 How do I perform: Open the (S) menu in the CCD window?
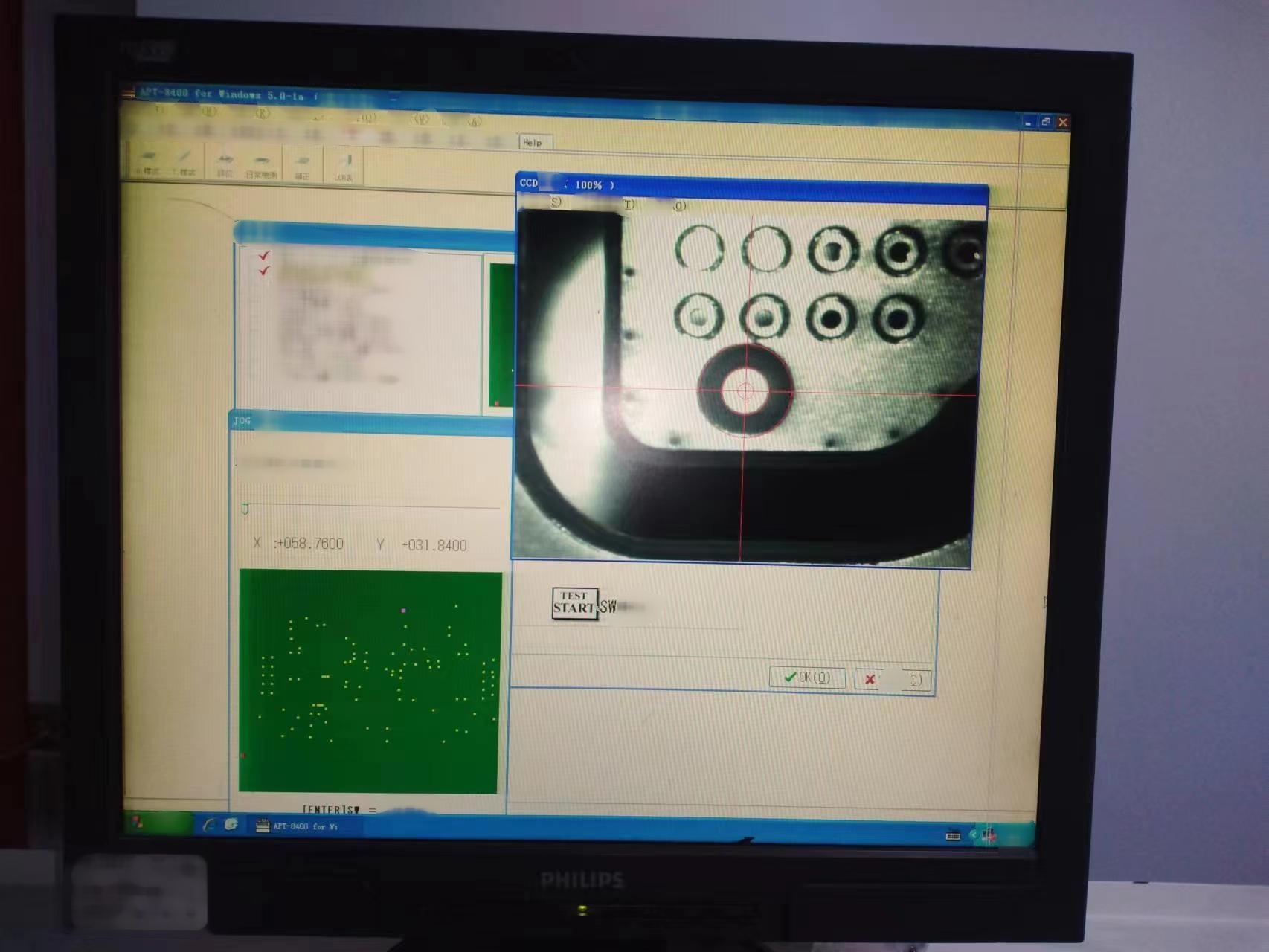(555, 202)
